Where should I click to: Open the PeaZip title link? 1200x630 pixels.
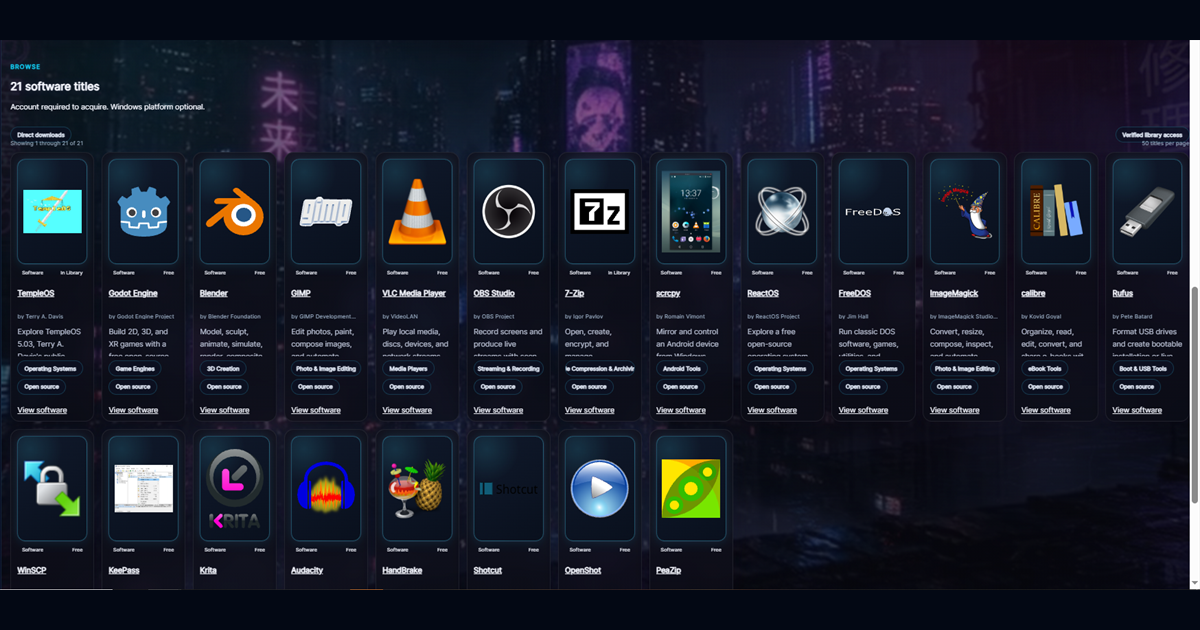670,570
